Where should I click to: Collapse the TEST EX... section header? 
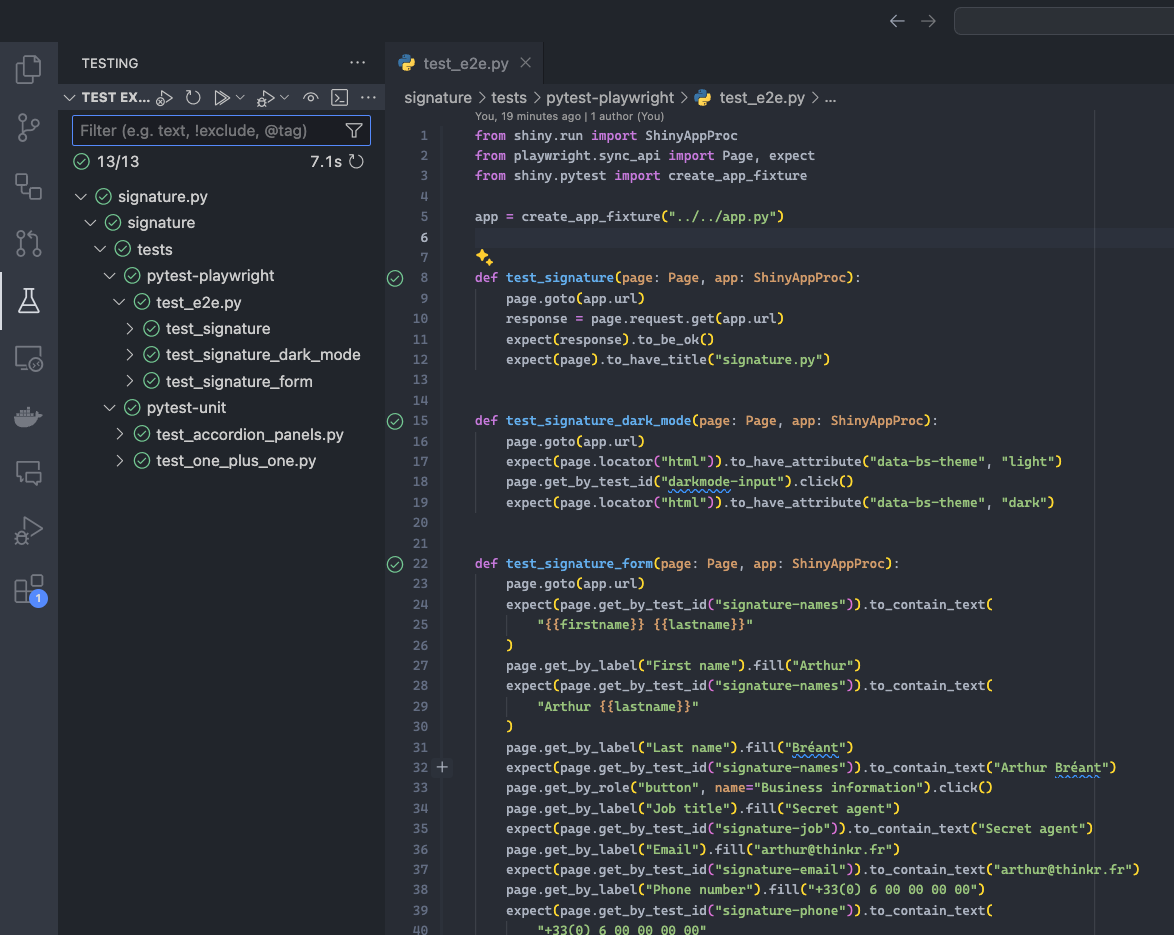[70, 97]
